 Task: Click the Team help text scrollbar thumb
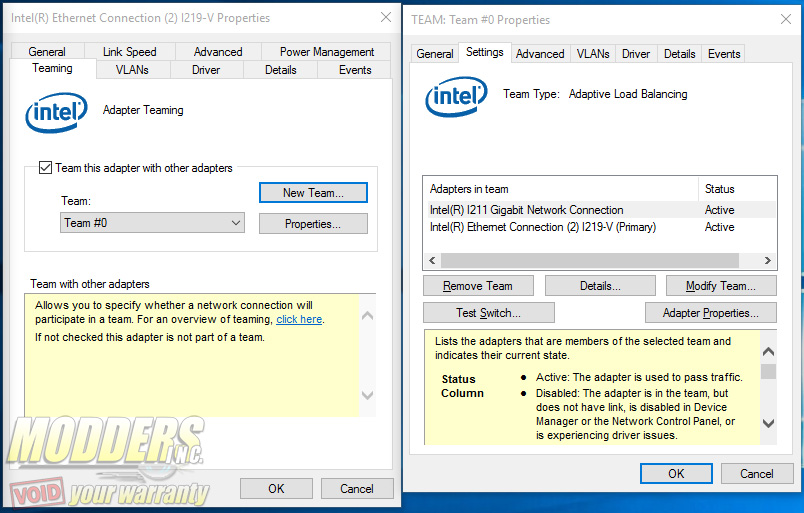pos(768,371)
